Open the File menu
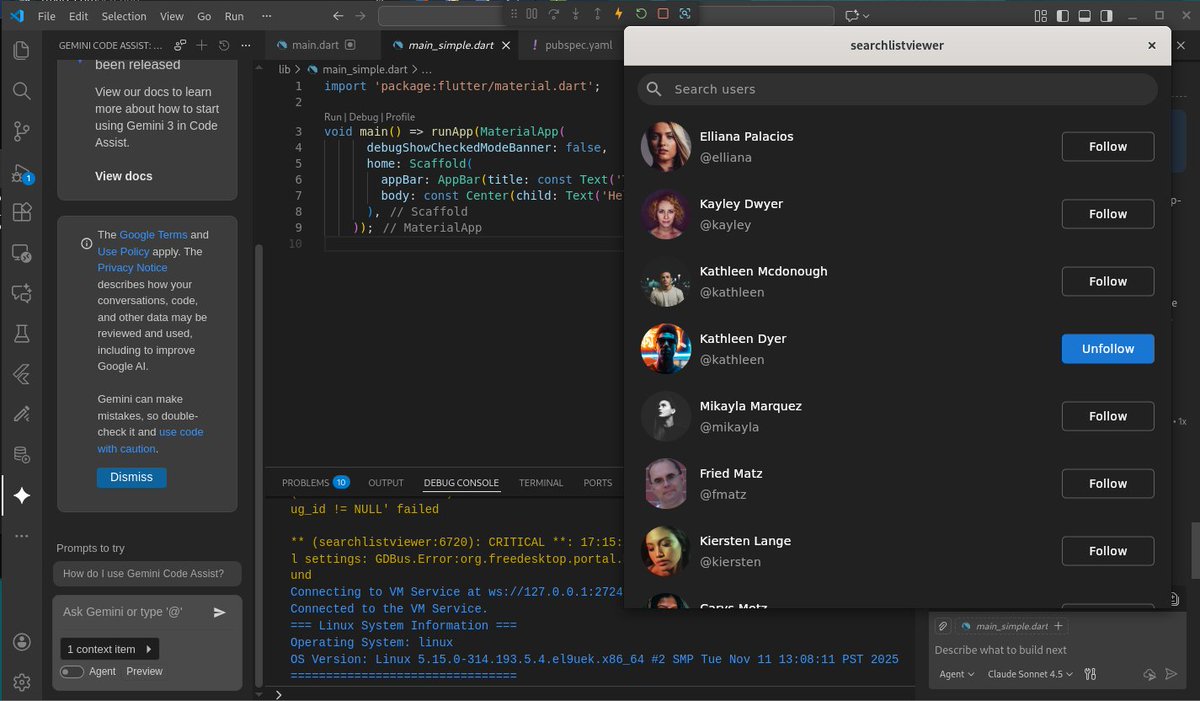Screen dimensions: 1200x701 (x=46, y=16)
